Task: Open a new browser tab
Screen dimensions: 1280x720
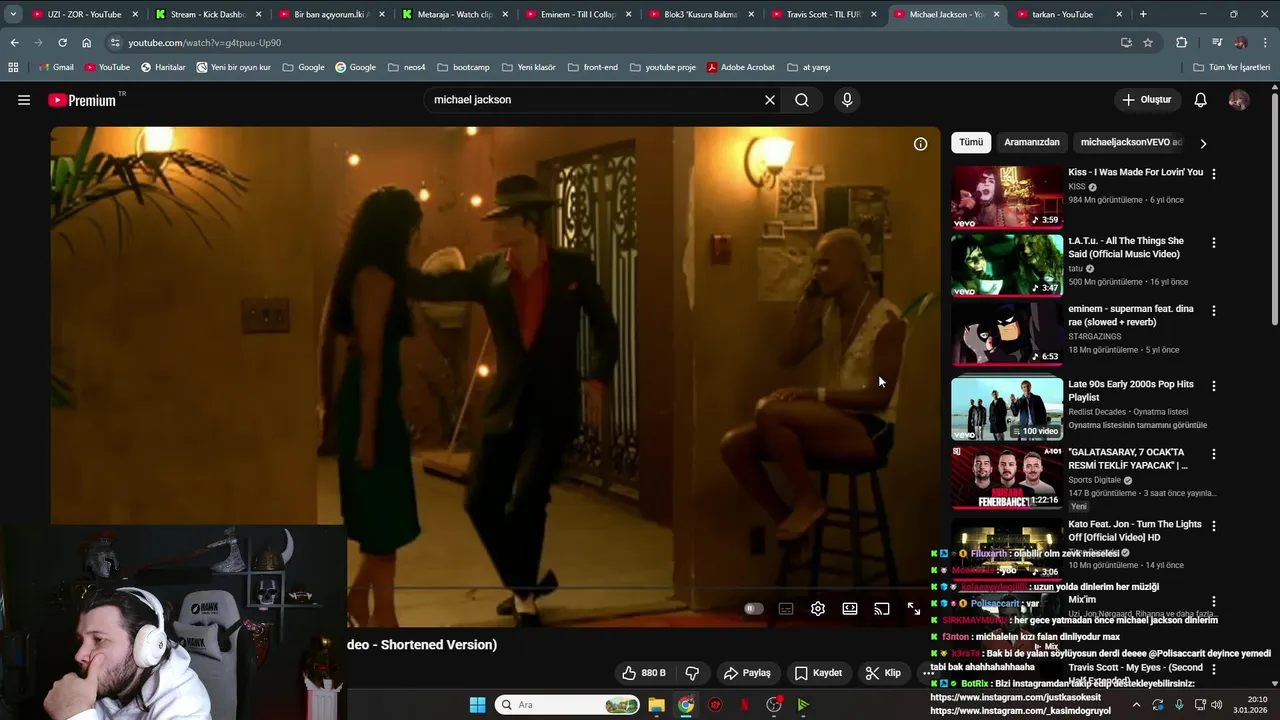Action: tap(1143, 15)
